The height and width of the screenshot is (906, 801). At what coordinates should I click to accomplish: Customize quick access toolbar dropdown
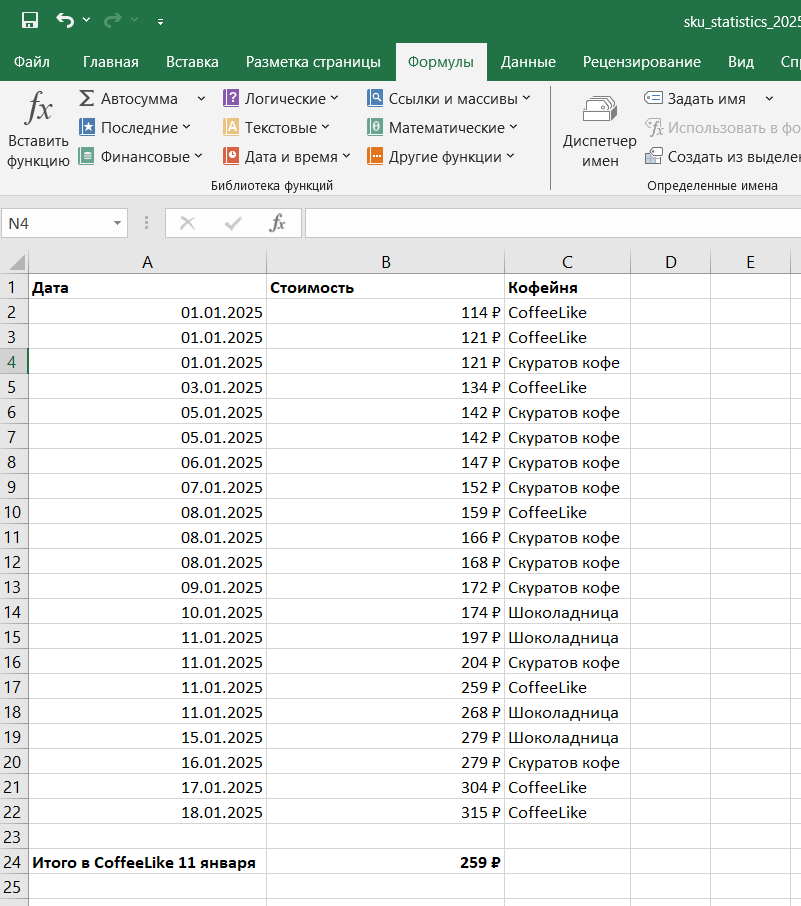[161, 21]
